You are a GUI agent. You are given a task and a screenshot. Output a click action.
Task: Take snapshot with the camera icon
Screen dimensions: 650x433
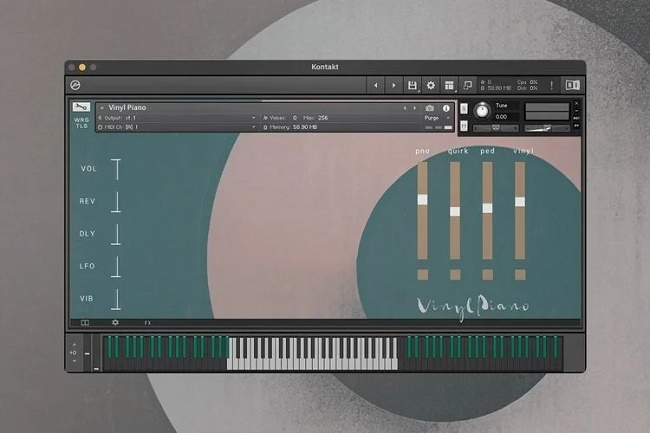click(x=429, y=108)
